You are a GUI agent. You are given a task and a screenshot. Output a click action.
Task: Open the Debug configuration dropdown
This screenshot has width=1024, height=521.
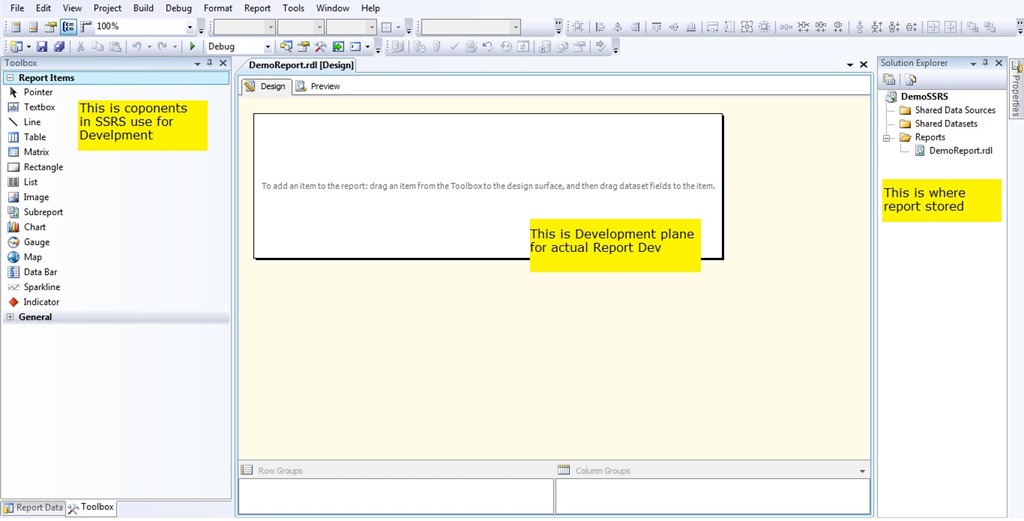pyautogui.click(x=267, y=46)
